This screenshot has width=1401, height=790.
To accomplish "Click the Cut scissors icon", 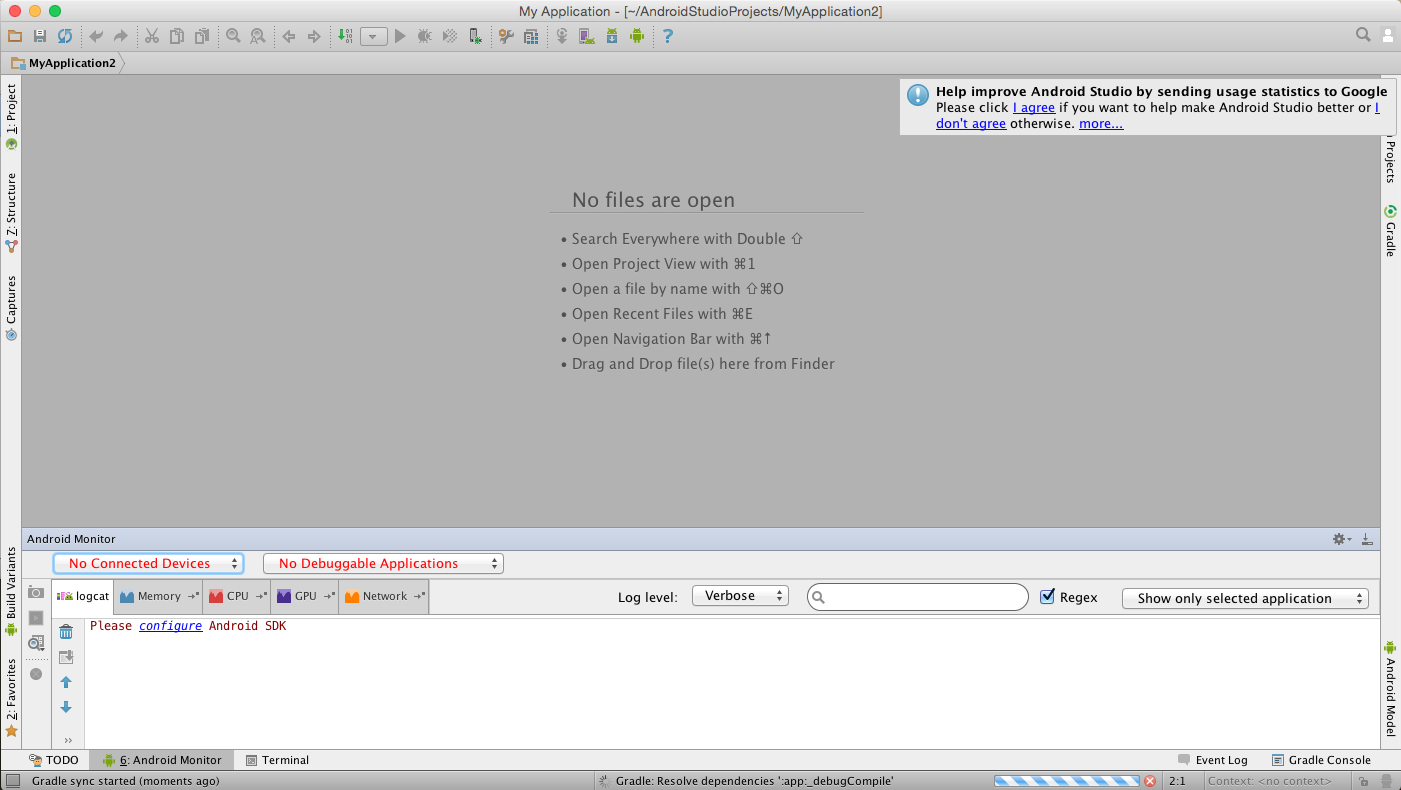I will click(x=152, y=36).
